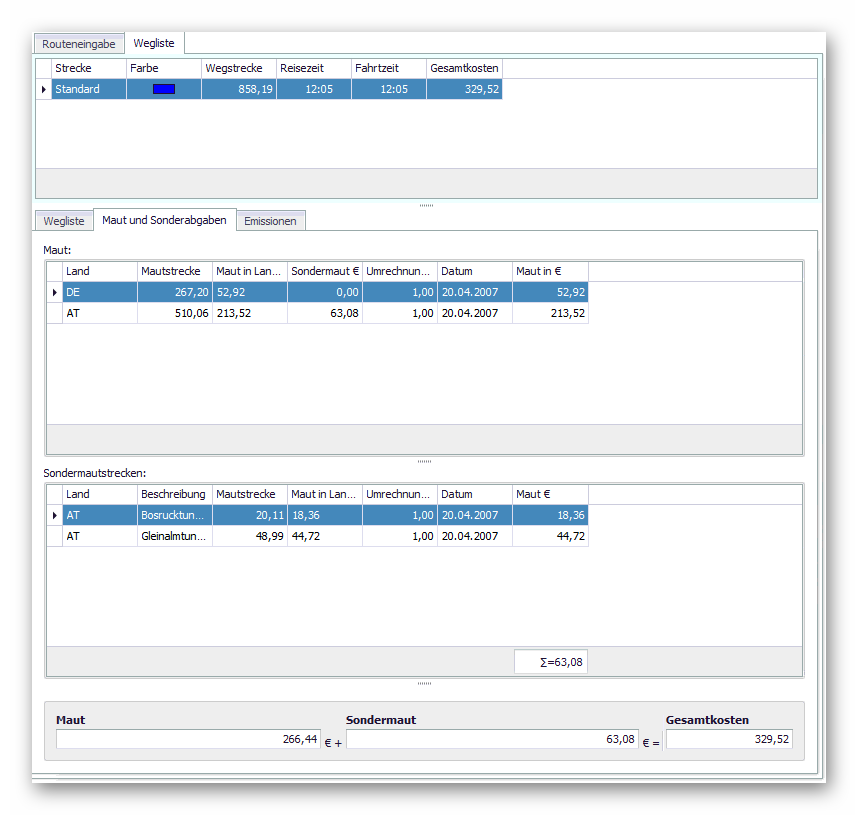Click the Mautstrecke header in Maut table
Image resolution: width=858 pixels, height=815 pixels.
[x=174, y=271]
